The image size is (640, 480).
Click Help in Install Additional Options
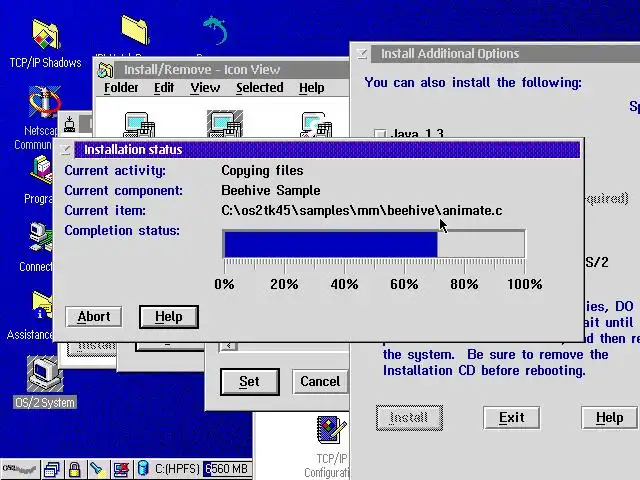tap(609, 418)
